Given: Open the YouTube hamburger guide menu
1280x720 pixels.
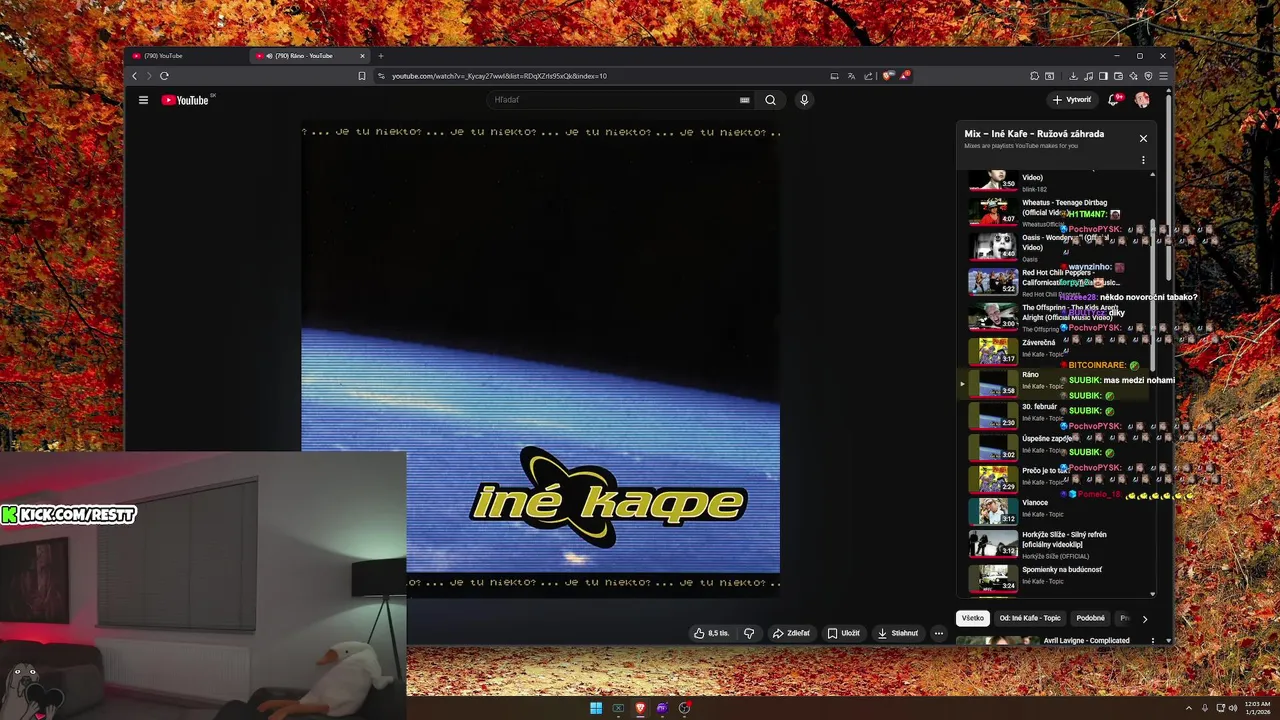Looking at the screenshot, I should 143,100.
